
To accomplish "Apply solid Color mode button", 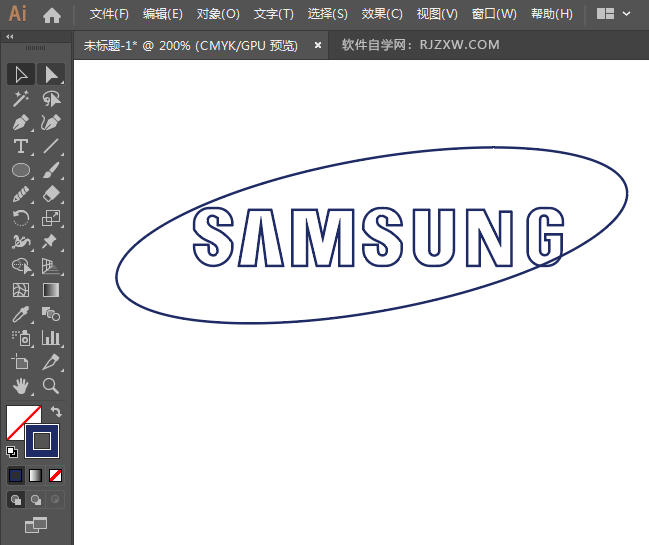I will point(16,475).
